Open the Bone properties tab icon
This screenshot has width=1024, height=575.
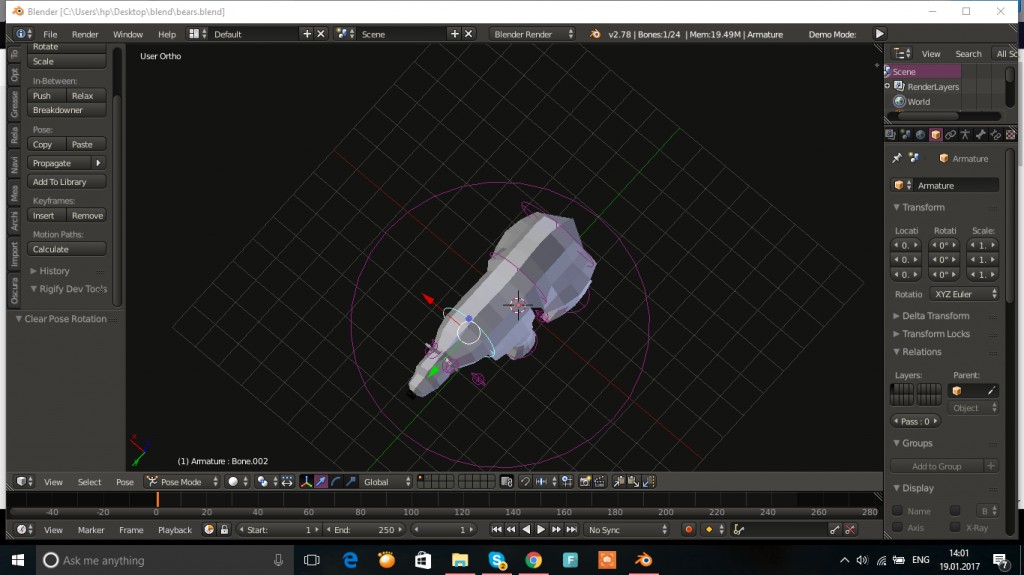(980, 134)
